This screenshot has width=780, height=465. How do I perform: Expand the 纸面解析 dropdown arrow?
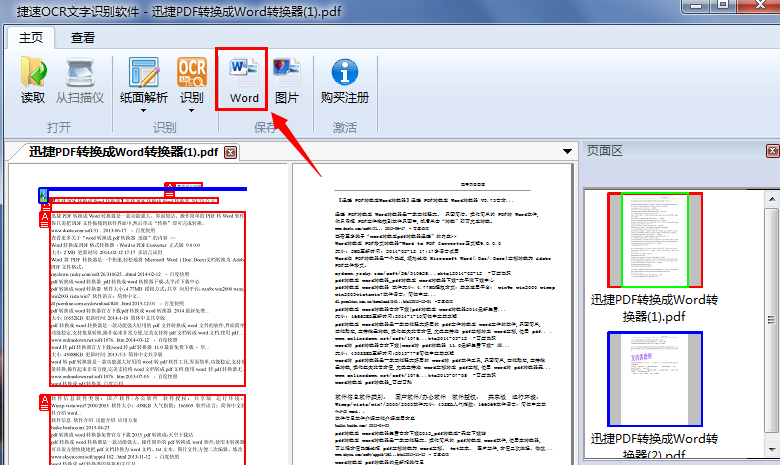144,110
